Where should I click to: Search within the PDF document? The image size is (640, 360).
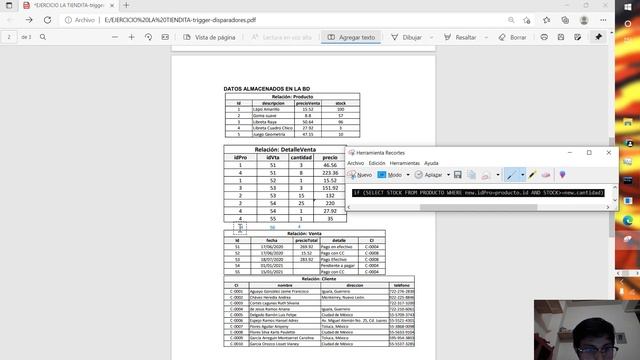(43, 37)
